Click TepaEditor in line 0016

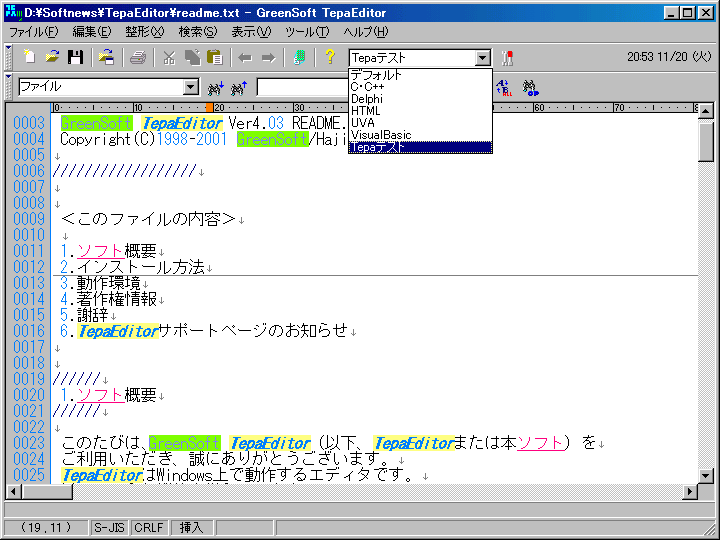point(118,331)
